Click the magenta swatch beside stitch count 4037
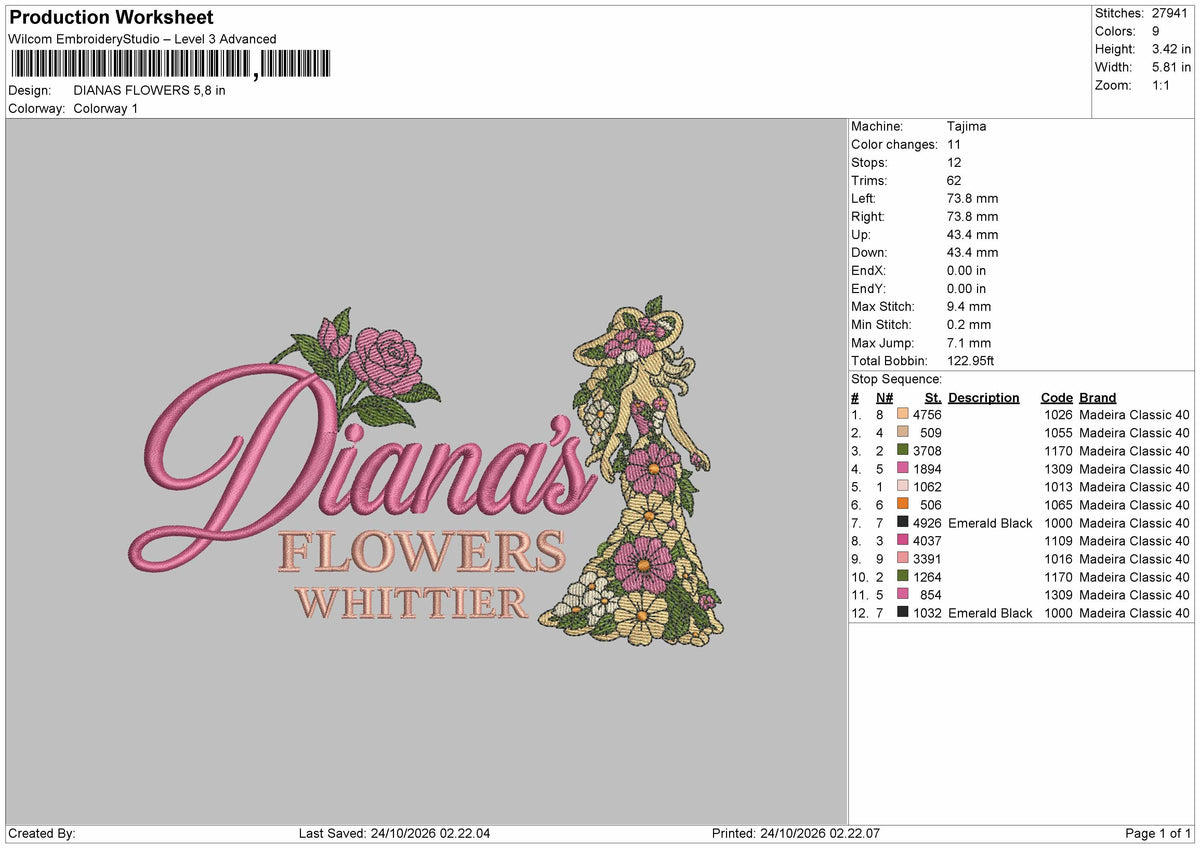 [903, 541]
